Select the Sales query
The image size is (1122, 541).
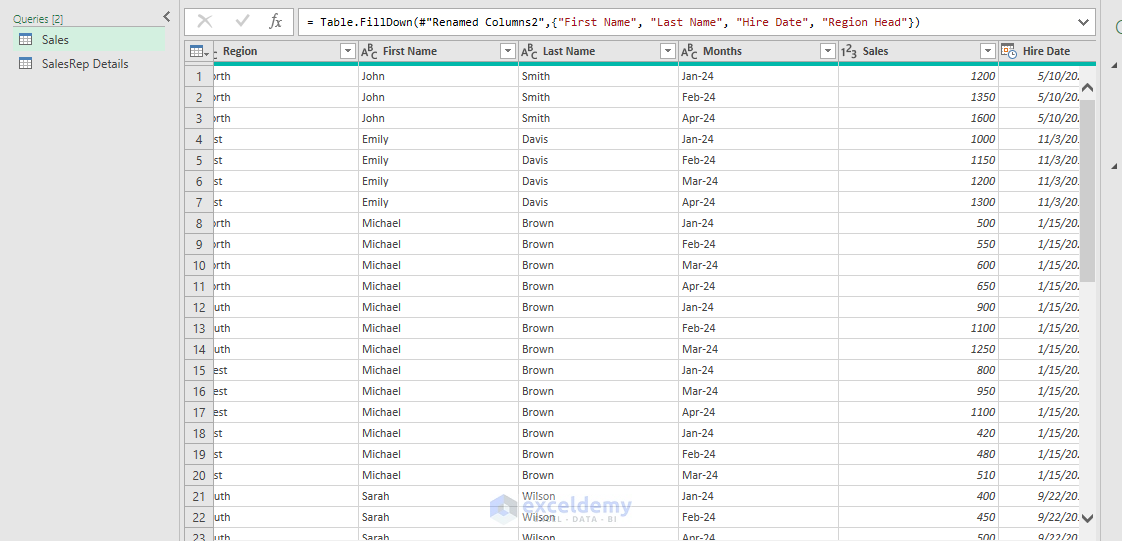tap(89, 39)
